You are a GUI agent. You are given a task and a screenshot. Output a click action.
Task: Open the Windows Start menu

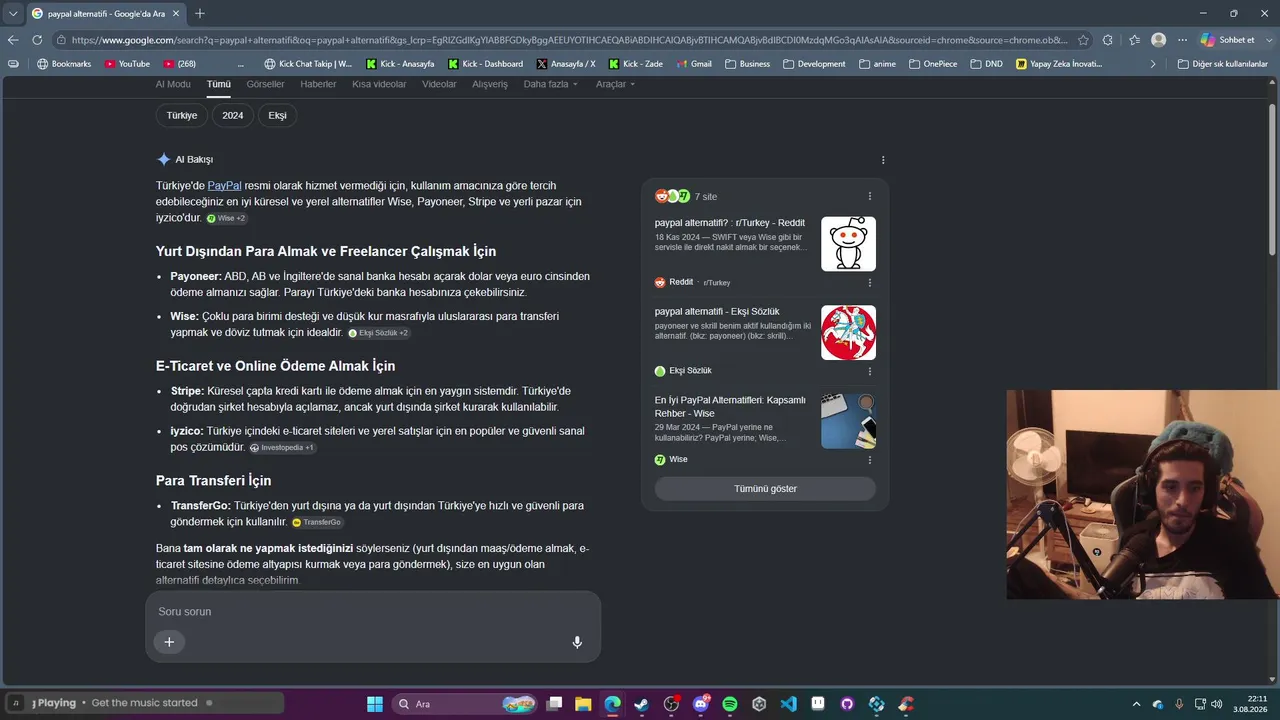tap(375, 704)
